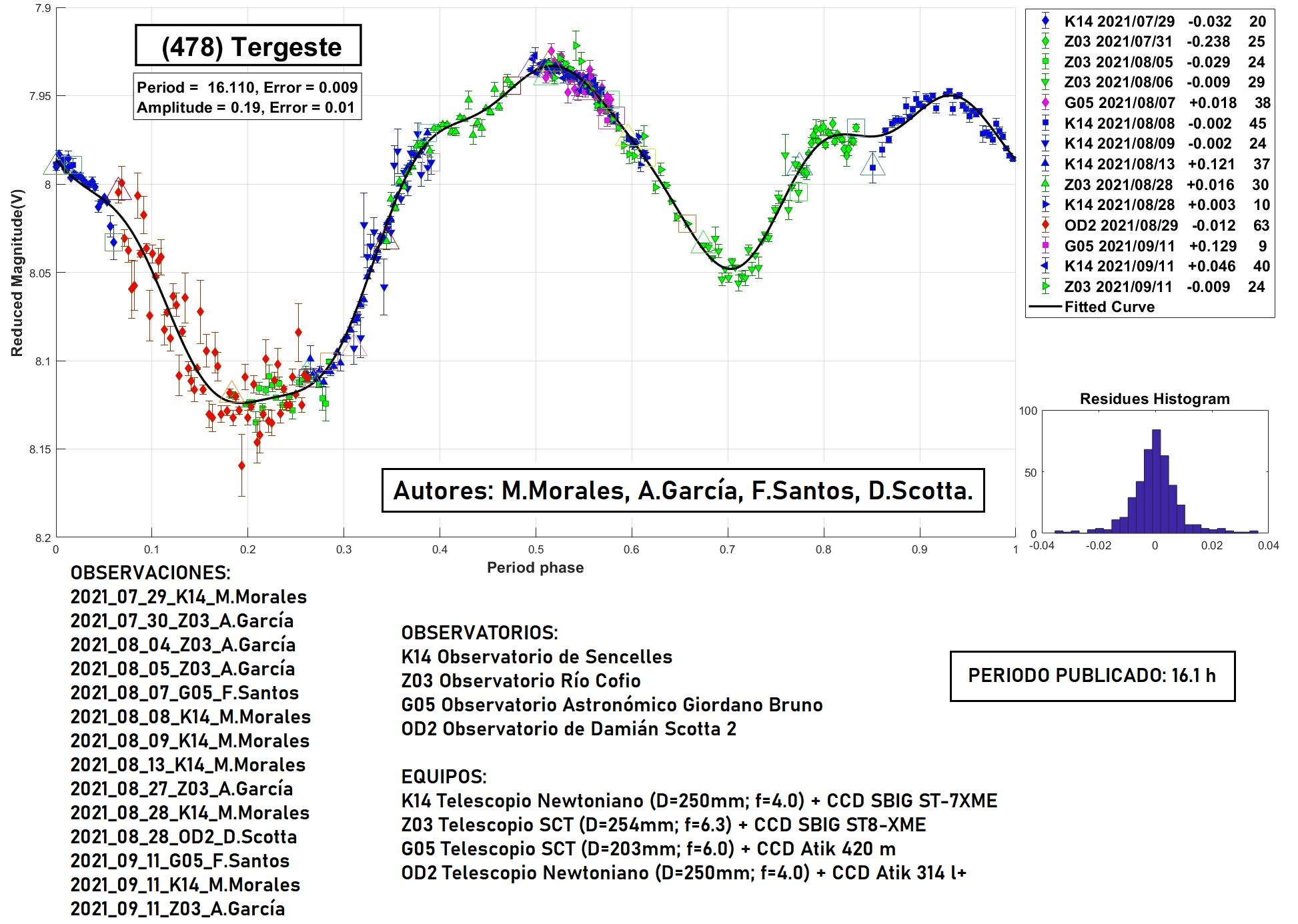Click the magenta diamond marker for G05 2021/08/07
The height and width of the screenshot is (924, 1298).
point(1045,103)
